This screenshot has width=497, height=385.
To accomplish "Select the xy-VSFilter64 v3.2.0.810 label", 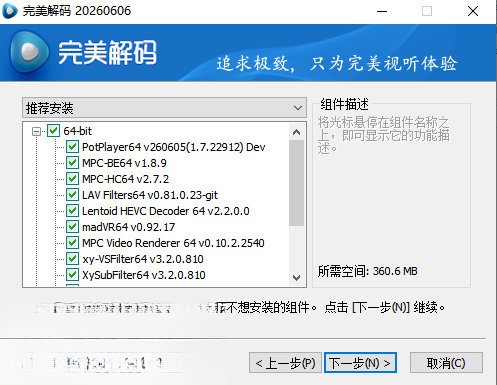I will [143, 259].
